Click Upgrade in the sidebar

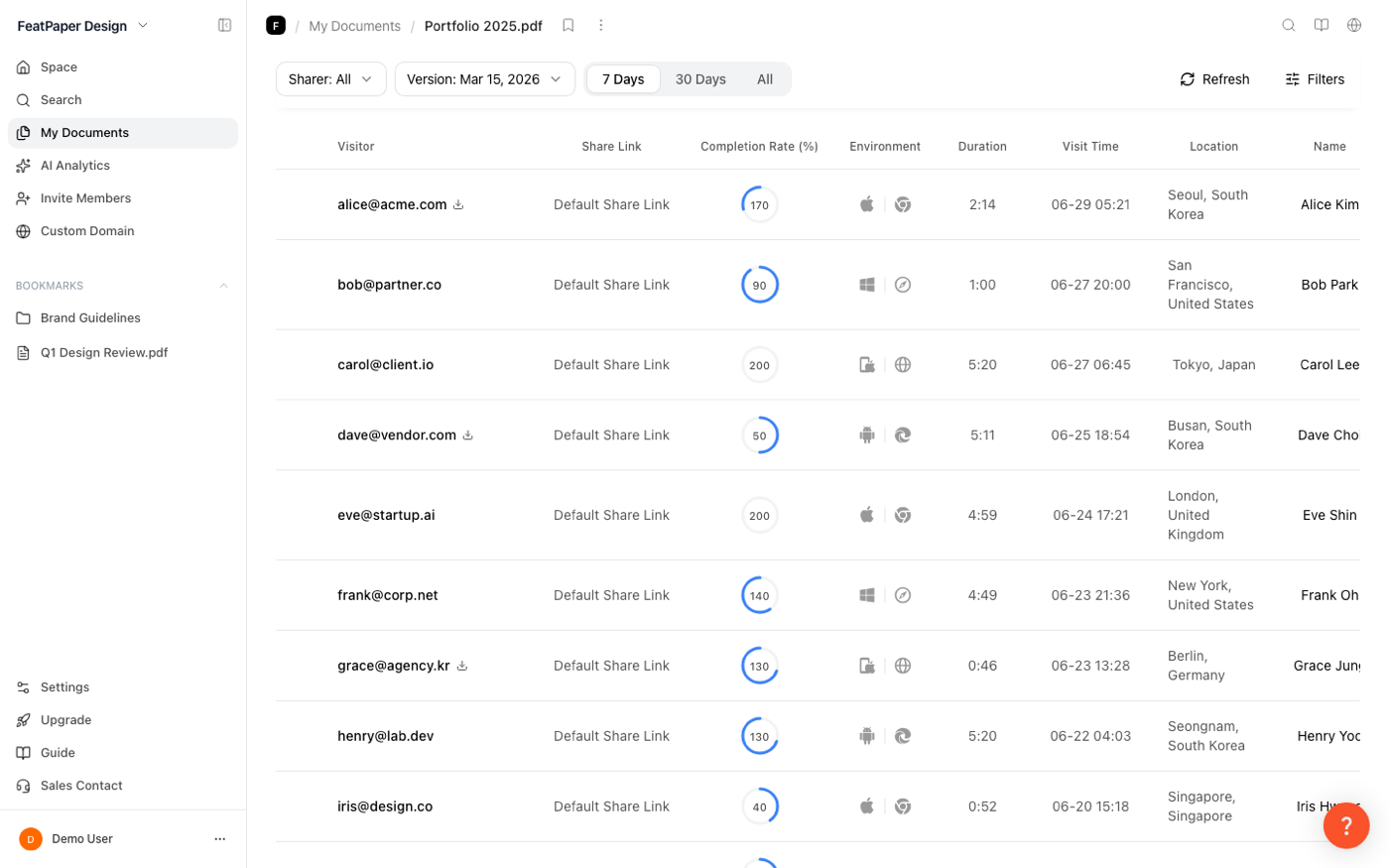click(123, 720)
